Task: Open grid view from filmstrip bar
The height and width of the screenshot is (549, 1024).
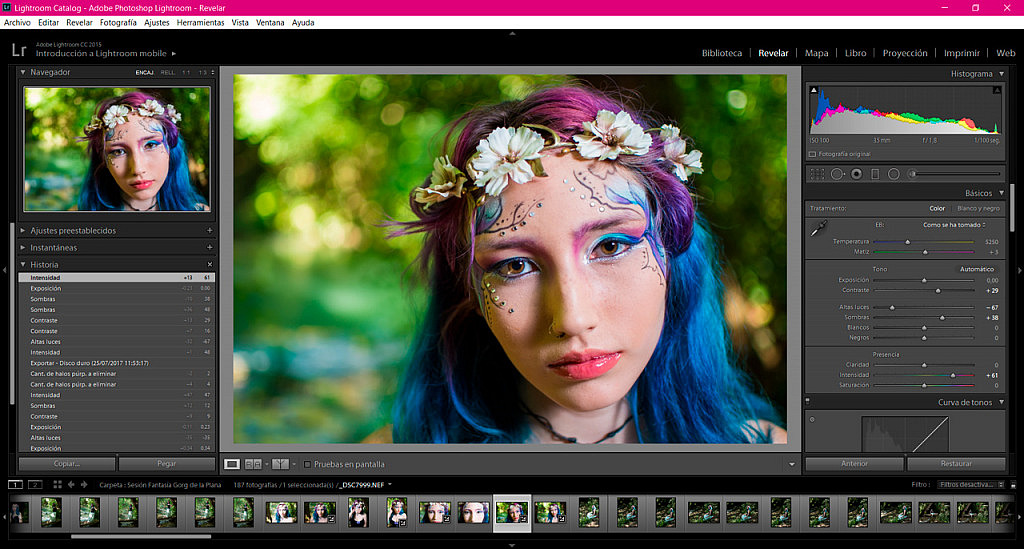Action: (x=57, y=484)
